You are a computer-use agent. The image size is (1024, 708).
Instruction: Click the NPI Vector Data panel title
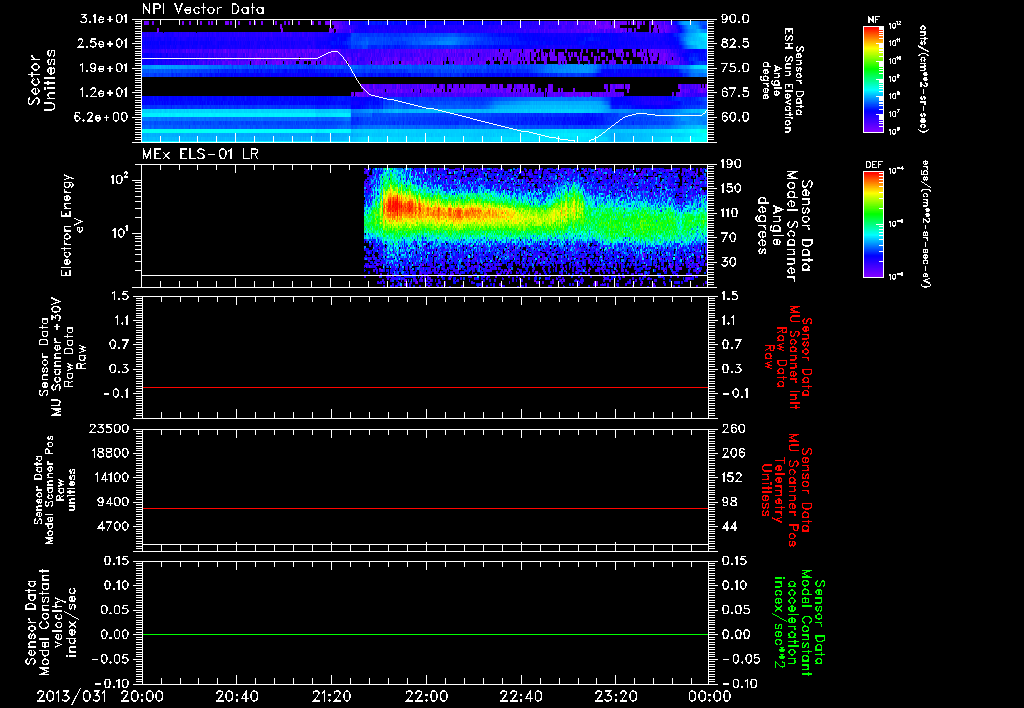pyautogui.click(x=204, y=10)
